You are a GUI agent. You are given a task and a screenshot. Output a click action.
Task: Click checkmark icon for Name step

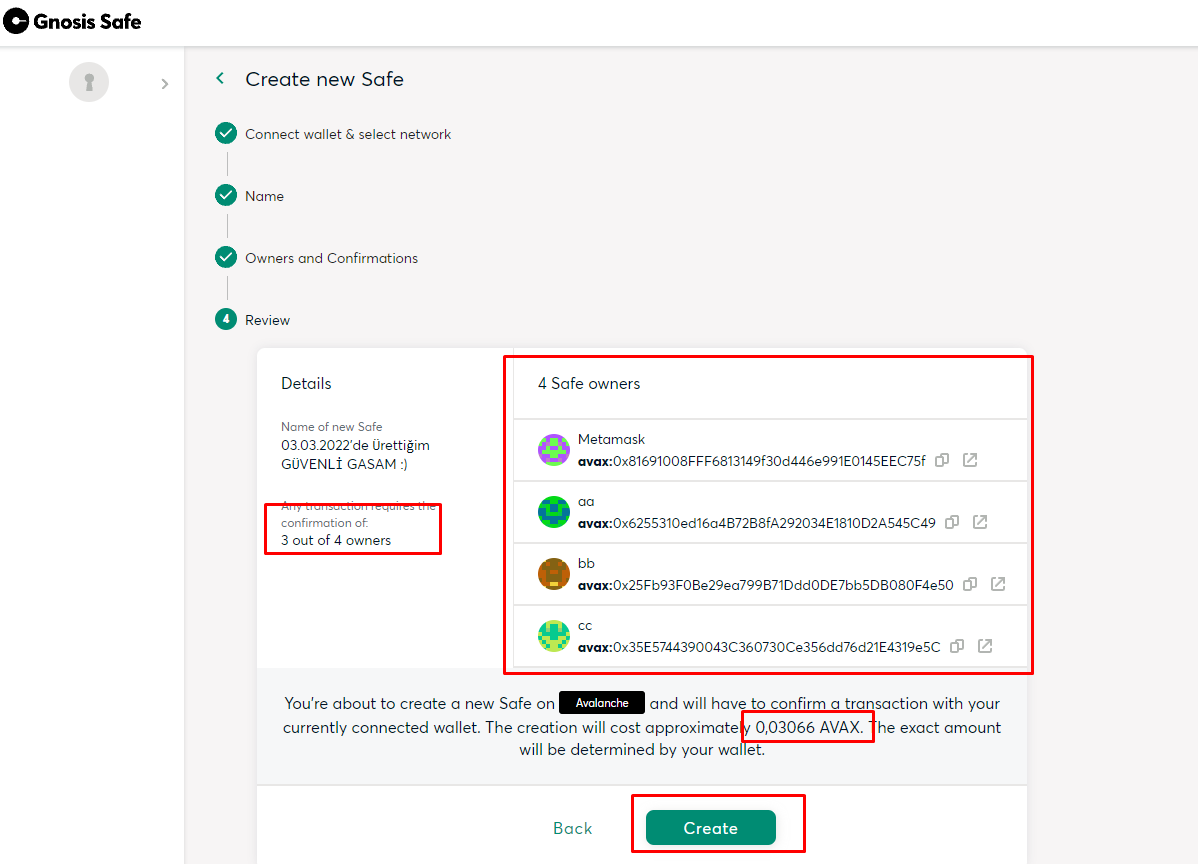[x=225, y=196]
